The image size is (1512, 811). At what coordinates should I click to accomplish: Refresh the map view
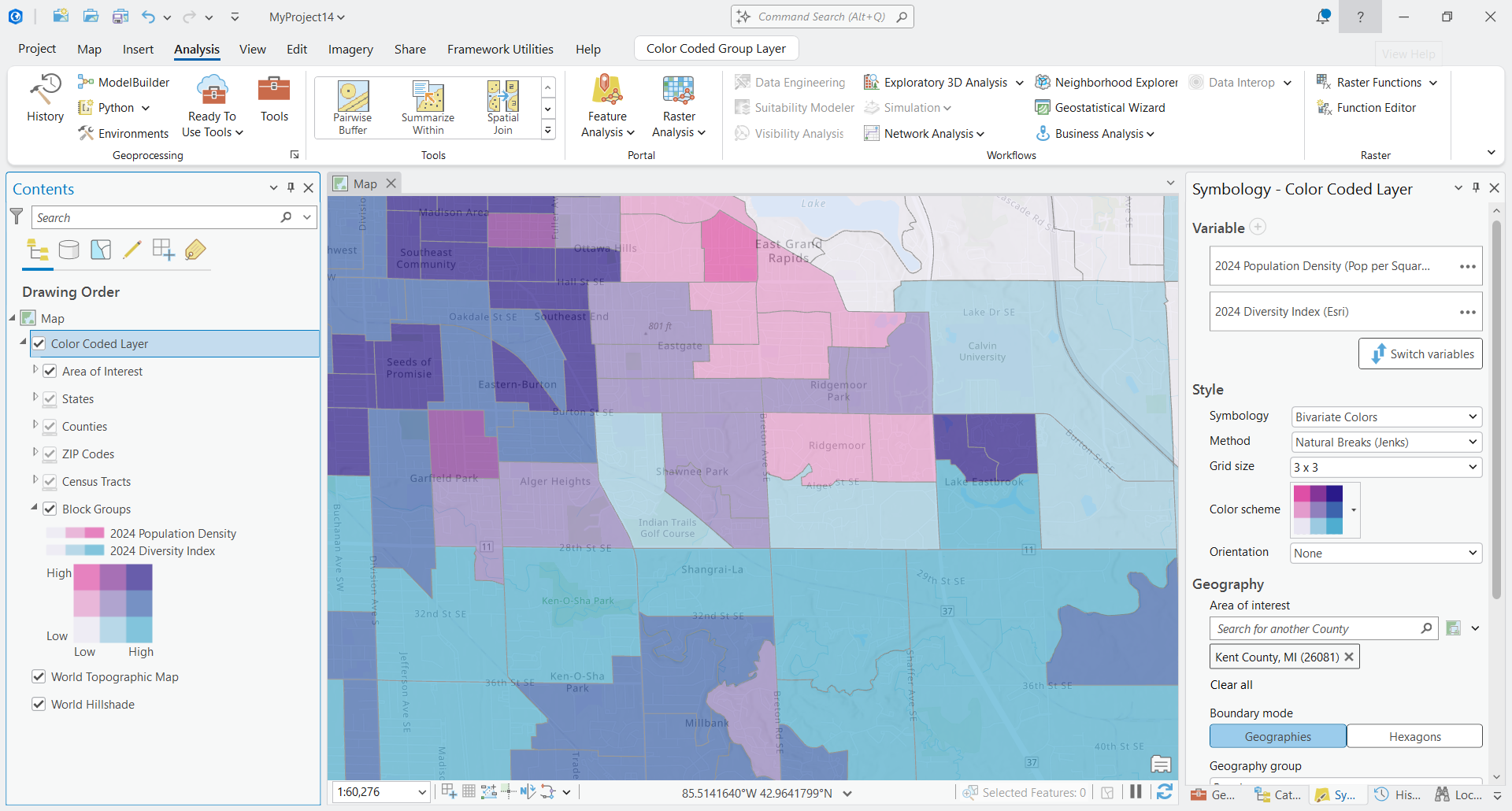pos(1165,792)
